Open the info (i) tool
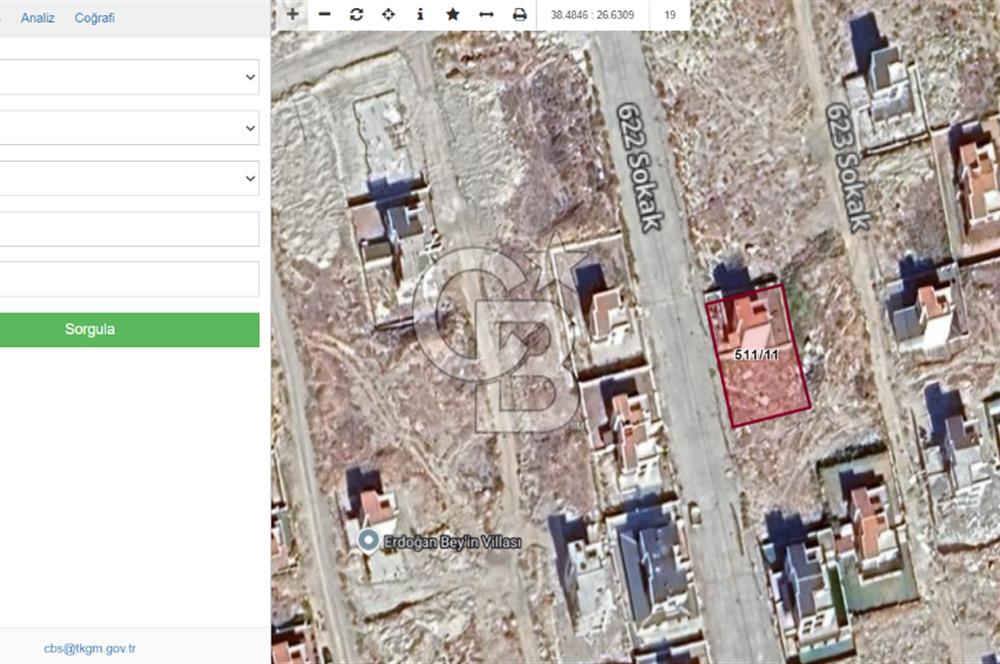The width and height of the screenshot is (1000, 664). pyautogui.click(x=420, y=14)
